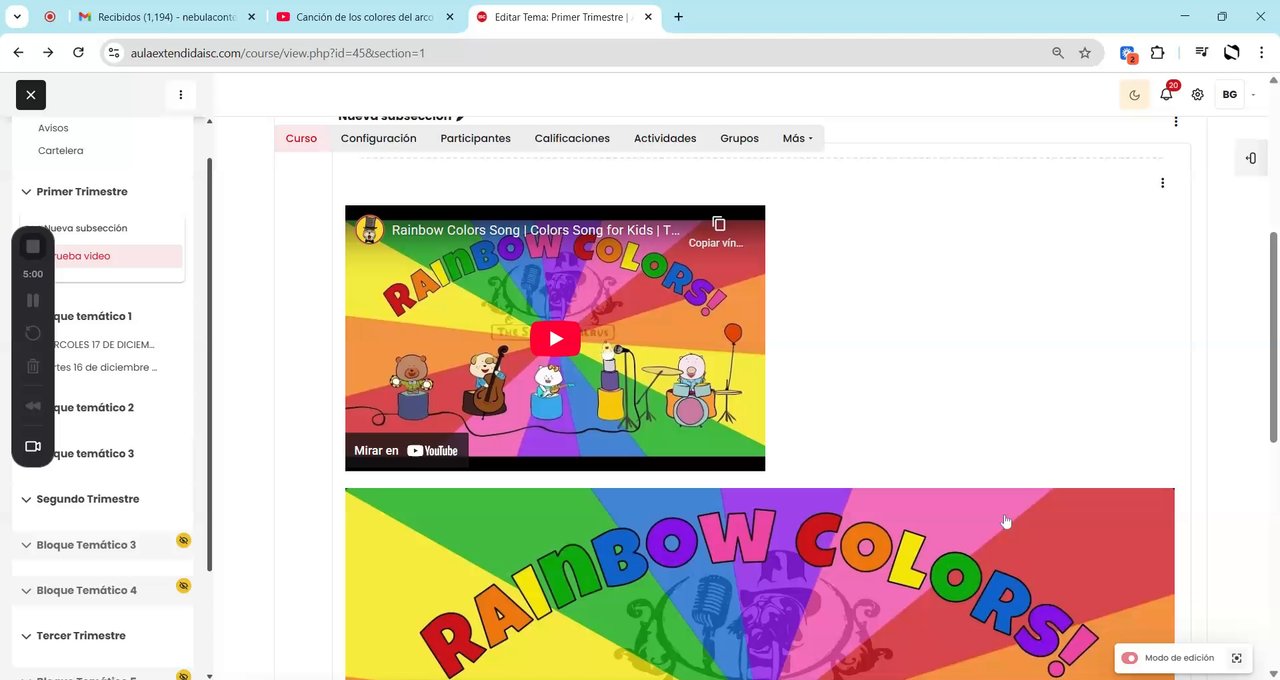Open the Participantes tab
Viewport: 1280px width, 680px height.
pos(475,139)
